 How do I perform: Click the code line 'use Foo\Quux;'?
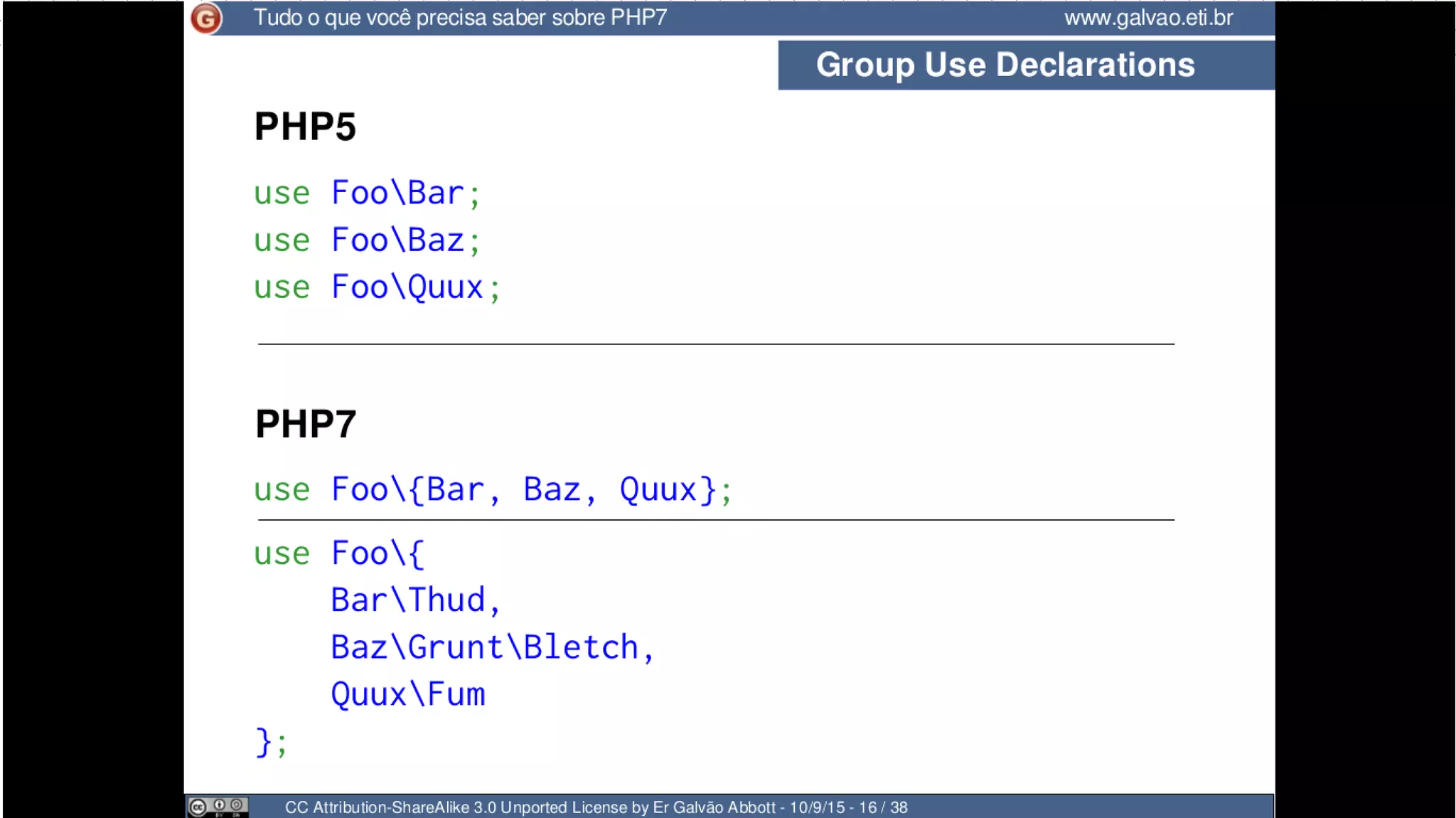point(377,287)
